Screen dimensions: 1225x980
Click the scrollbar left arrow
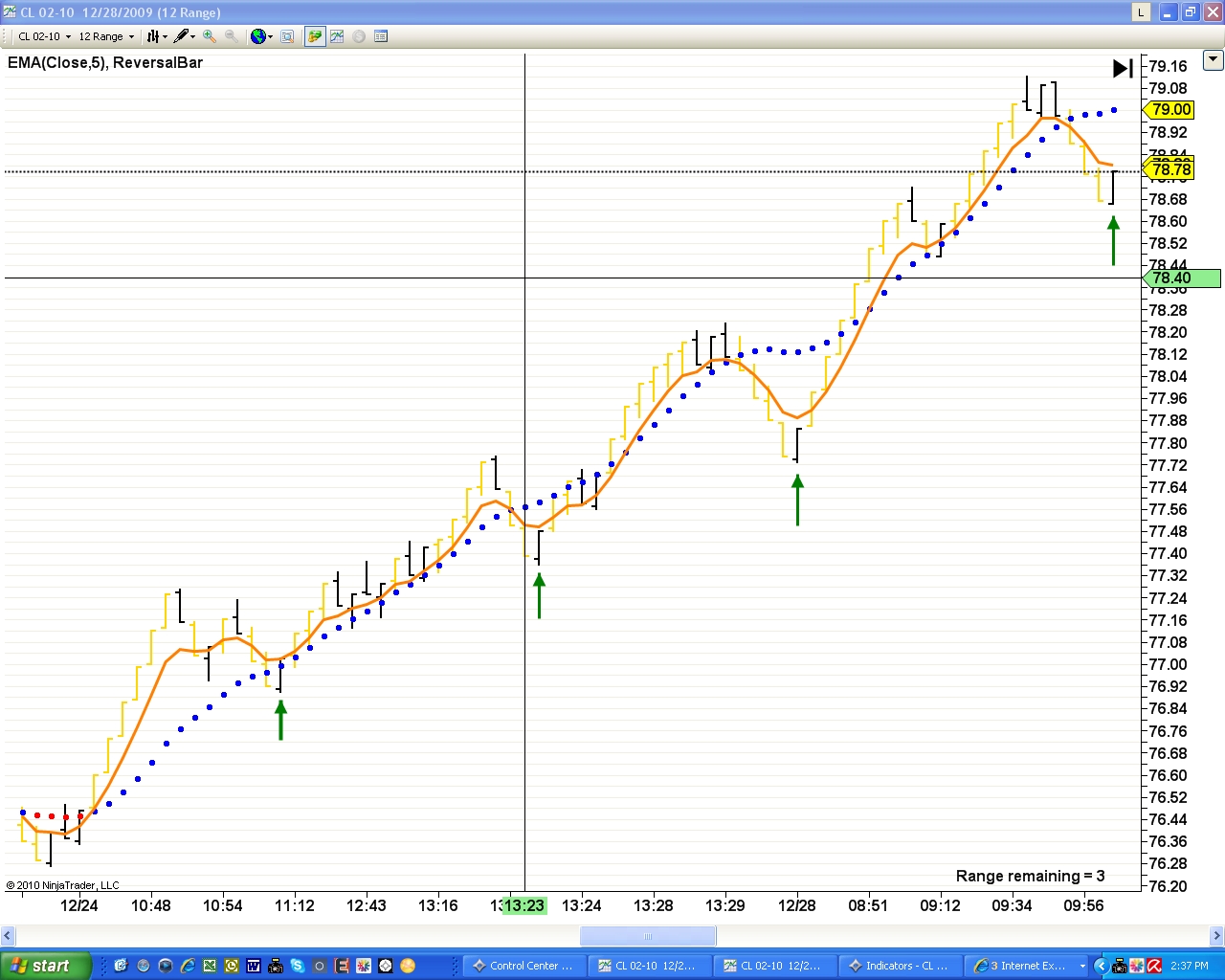[8, 936]
